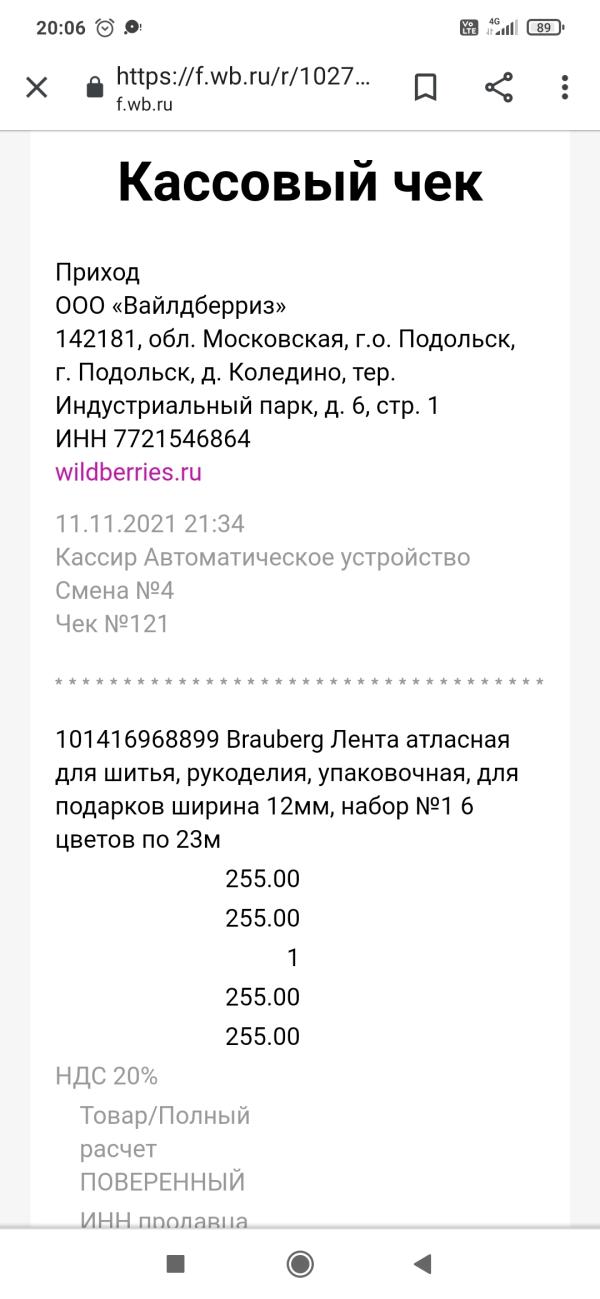Tap the Чек №121 line
Image resolution: width=600 pixels, height=1299 pixels.
coord(112,624)
